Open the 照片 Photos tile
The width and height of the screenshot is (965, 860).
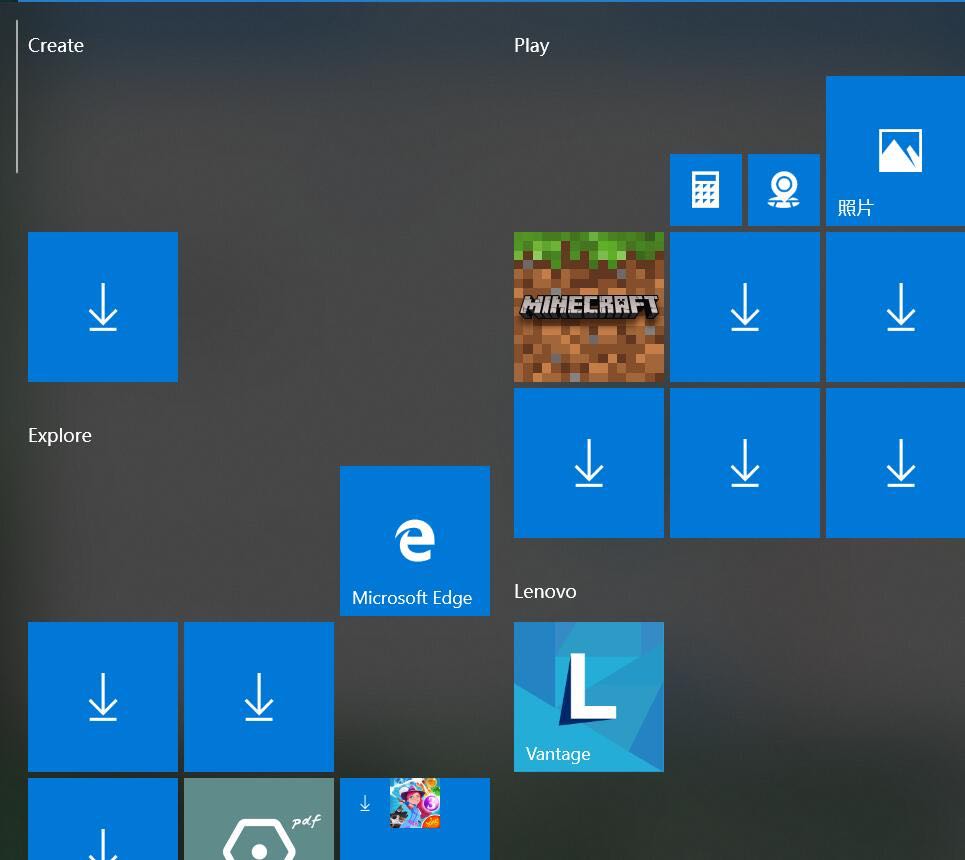895,151
